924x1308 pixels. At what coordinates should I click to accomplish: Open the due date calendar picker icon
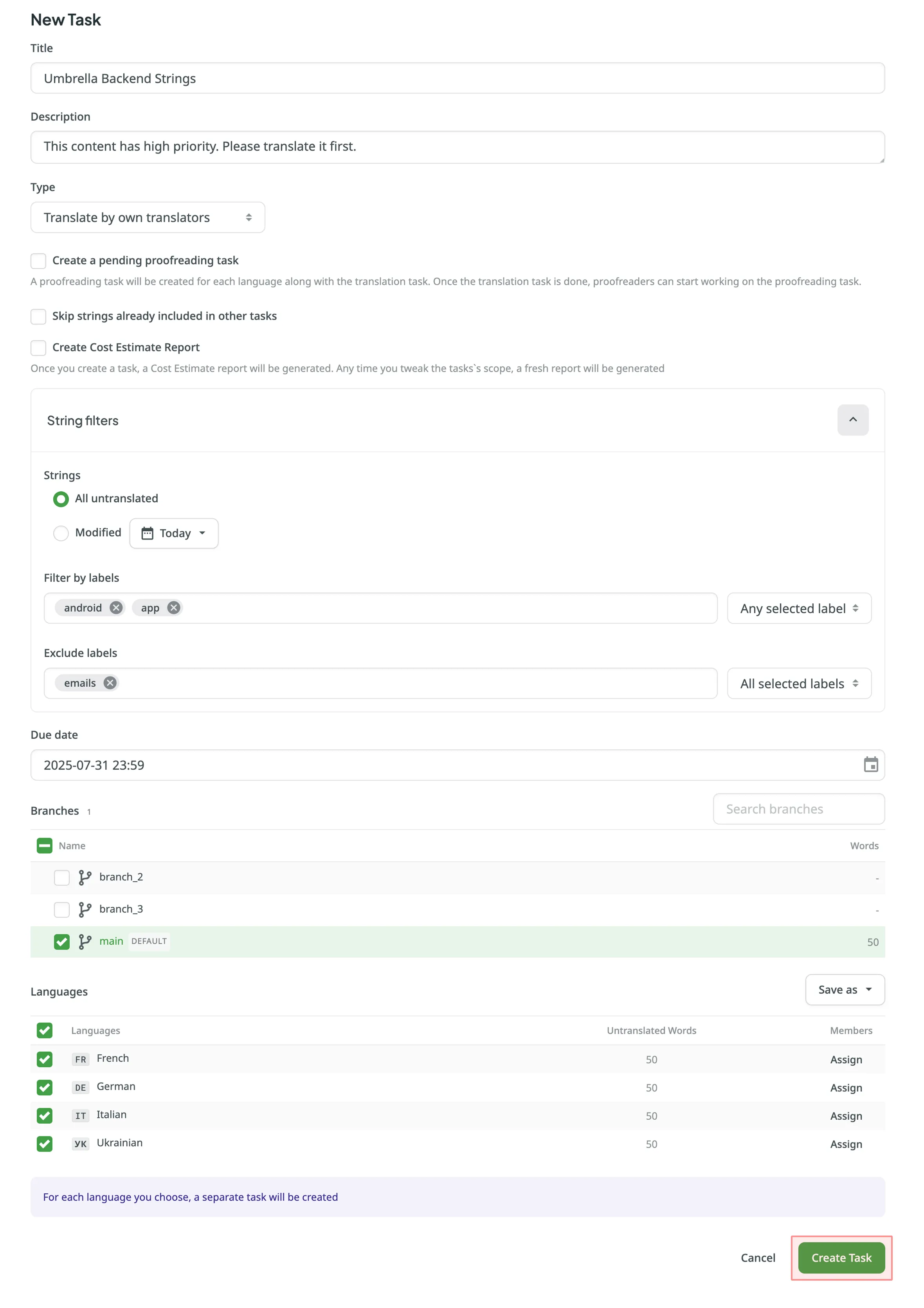[870, 765]
